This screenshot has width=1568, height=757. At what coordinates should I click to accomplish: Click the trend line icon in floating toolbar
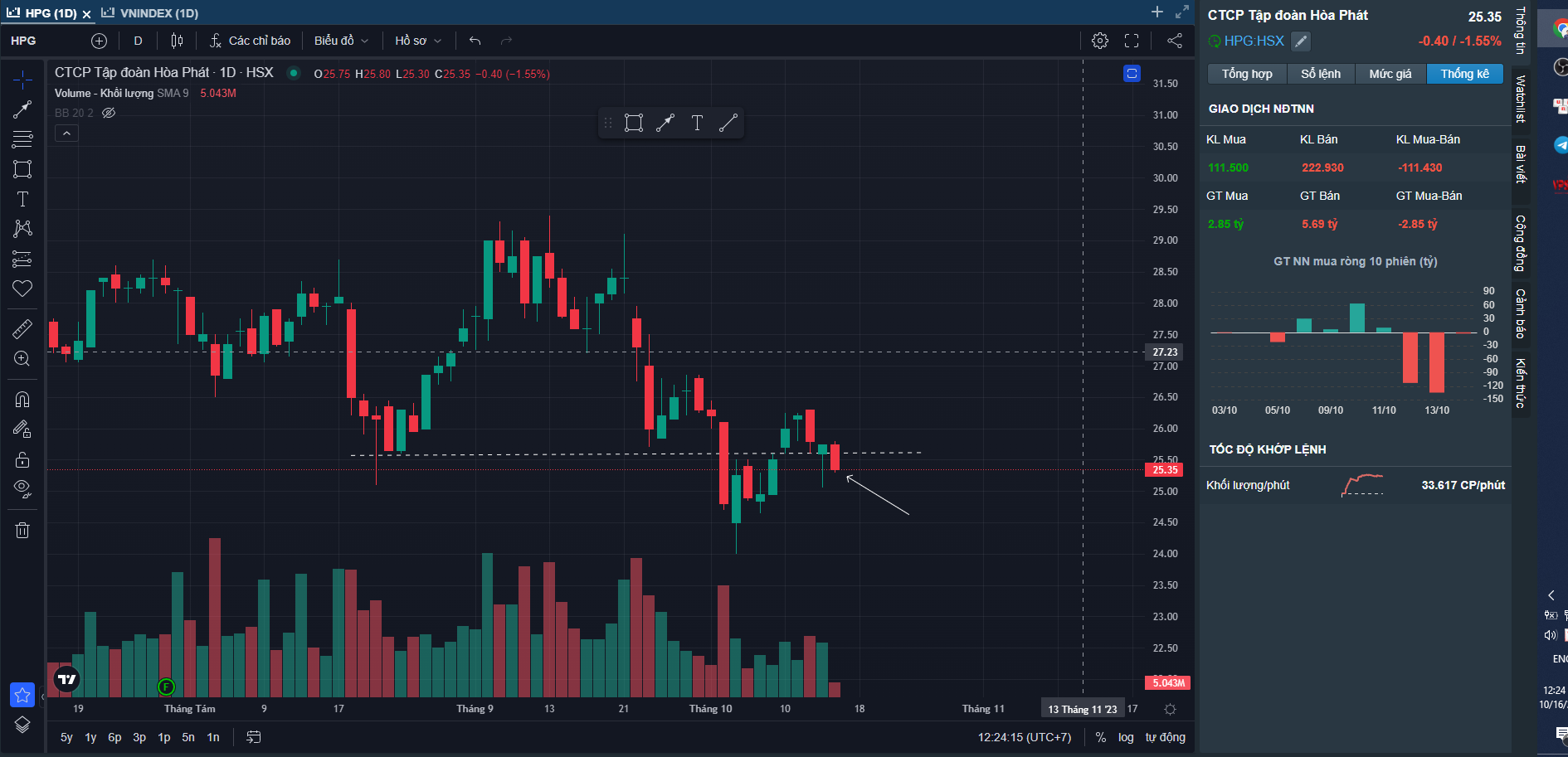click(x=665, y=124)
